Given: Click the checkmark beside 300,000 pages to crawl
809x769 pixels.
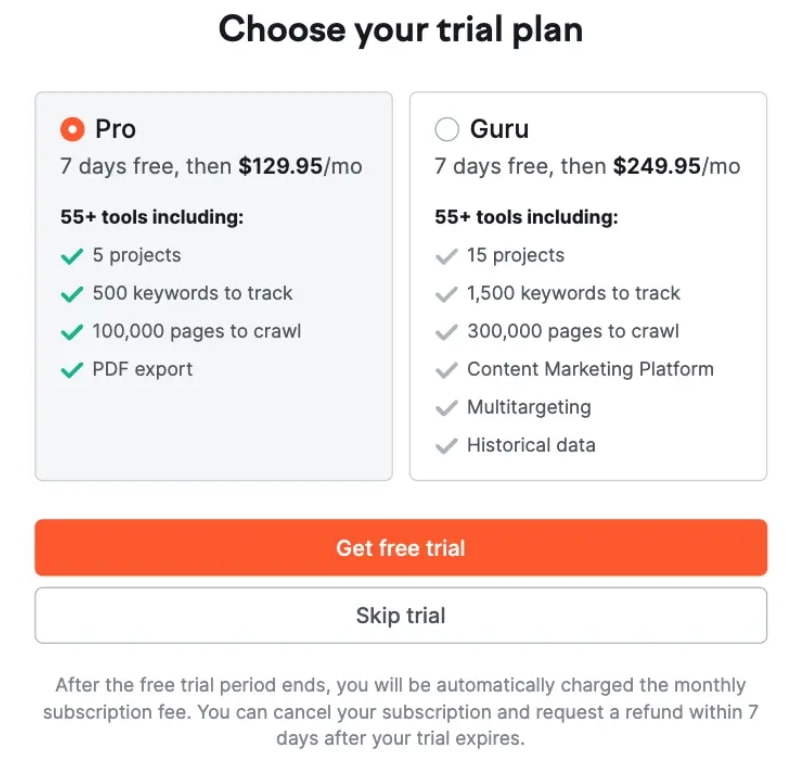Looking at the screenshot, I should tap(447, 331).
